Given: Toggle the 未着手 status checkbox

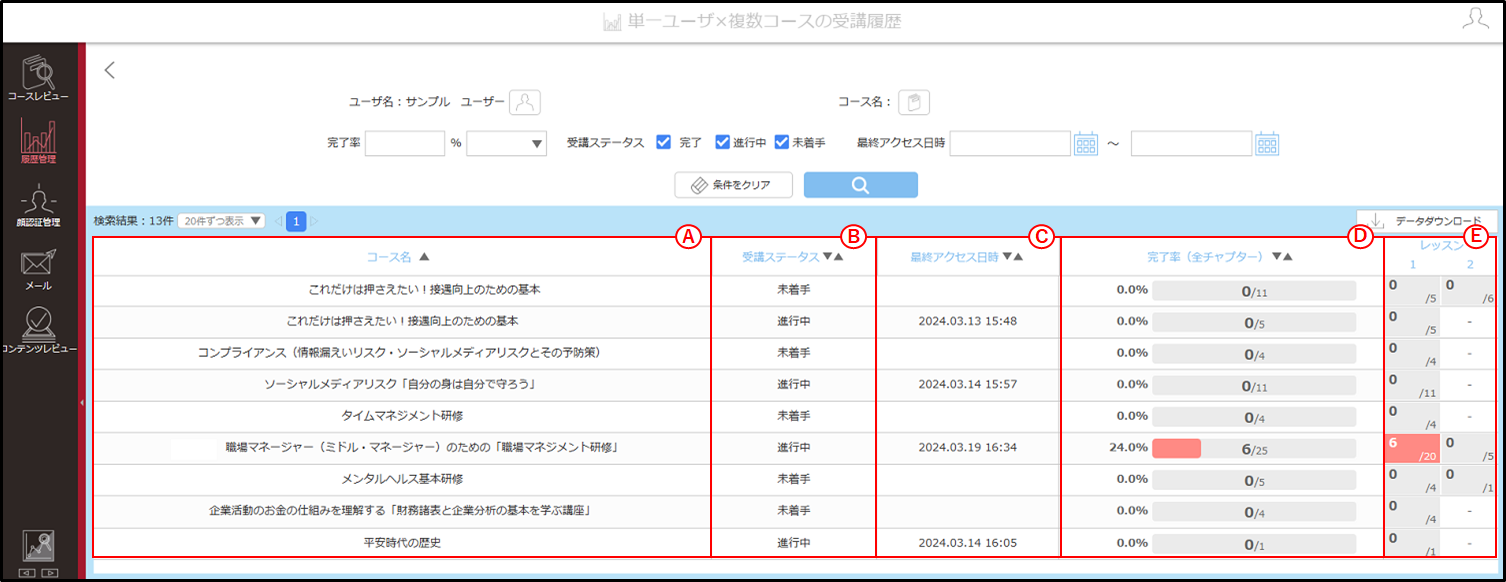Looking at the screenshot, I should point(782,143).
